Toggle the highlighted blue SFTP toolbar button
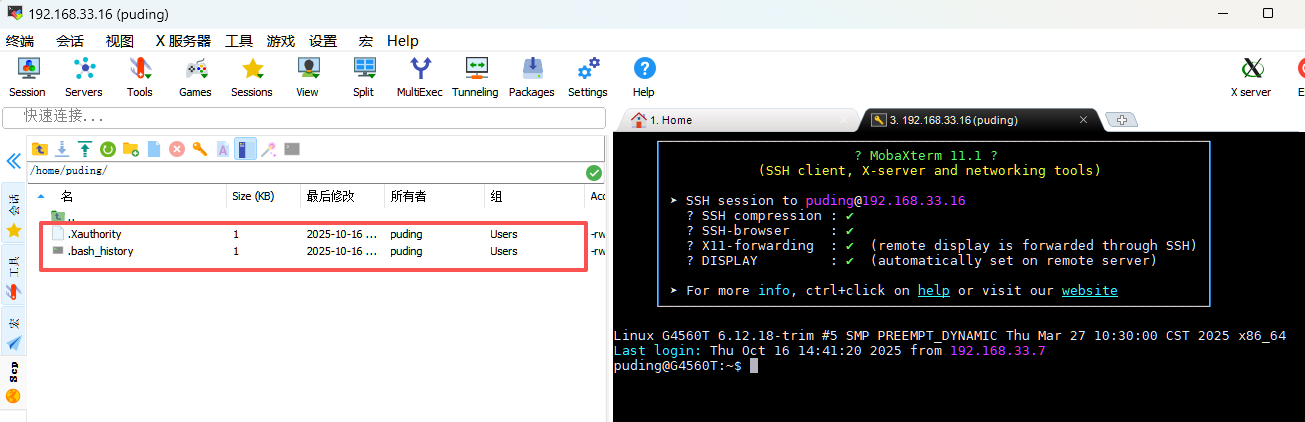1305x422 pixels. click(x=245, y=149)
